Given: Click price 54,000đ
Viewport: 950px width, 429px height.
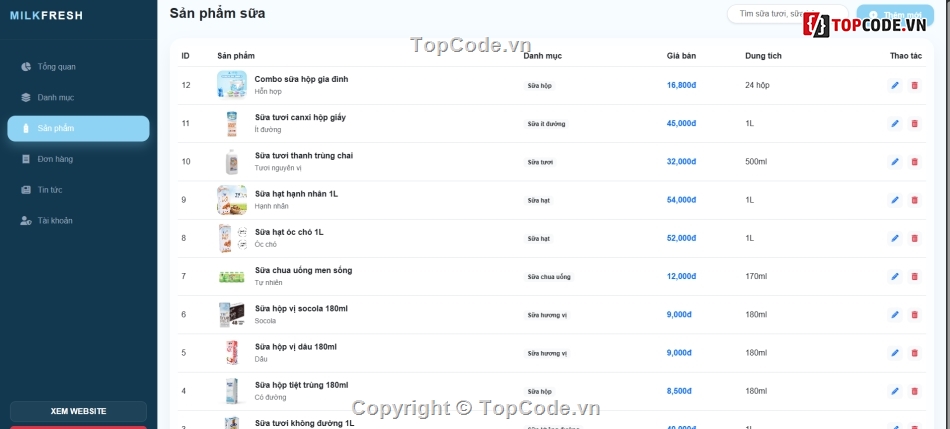Looking at the screenshot, I should (682, 200).
